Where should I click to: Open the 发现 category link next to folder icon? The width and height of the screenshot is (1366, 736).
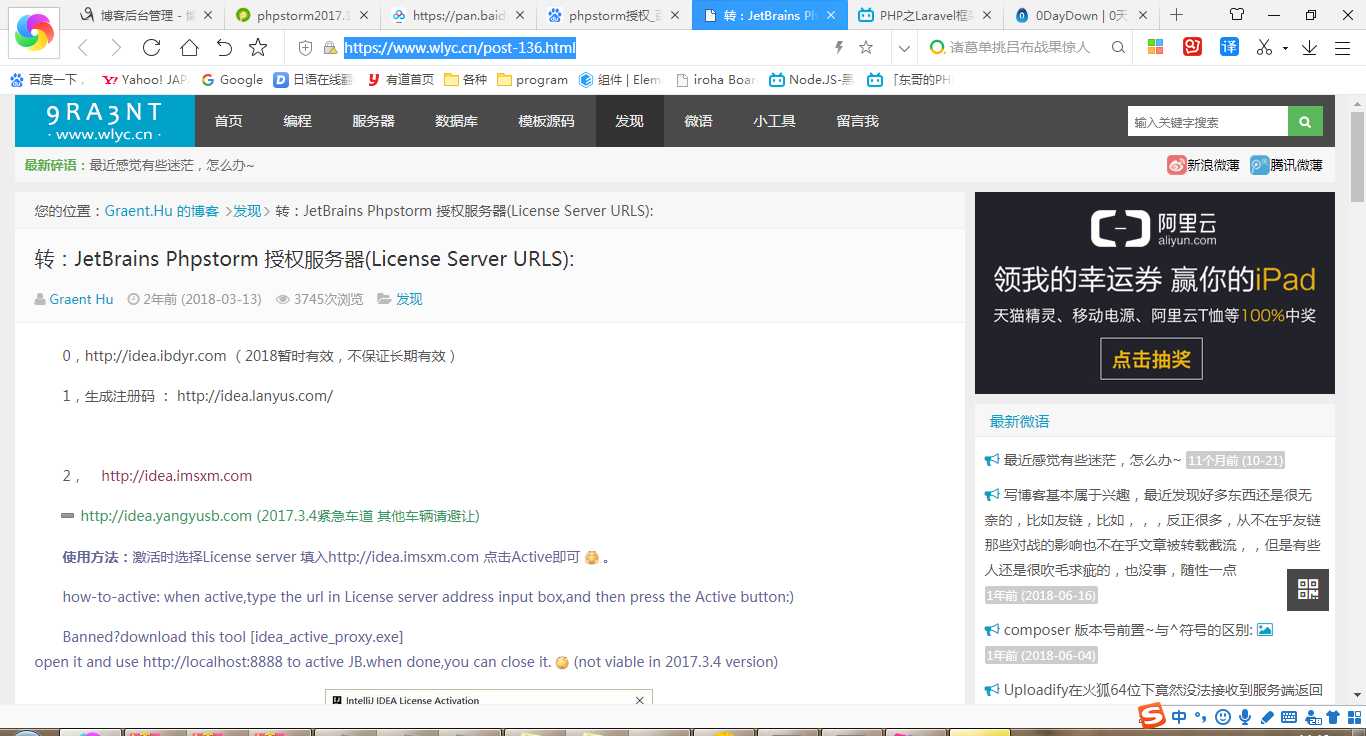tap(409, 299)
